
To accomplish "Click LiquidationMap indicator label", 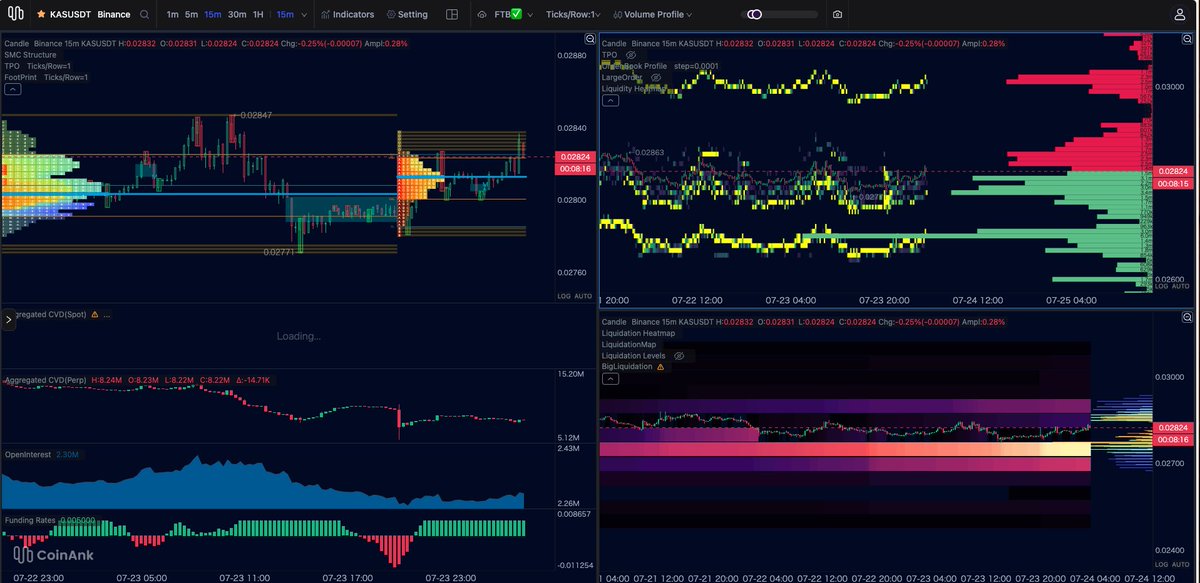I will tap(629, 344).
